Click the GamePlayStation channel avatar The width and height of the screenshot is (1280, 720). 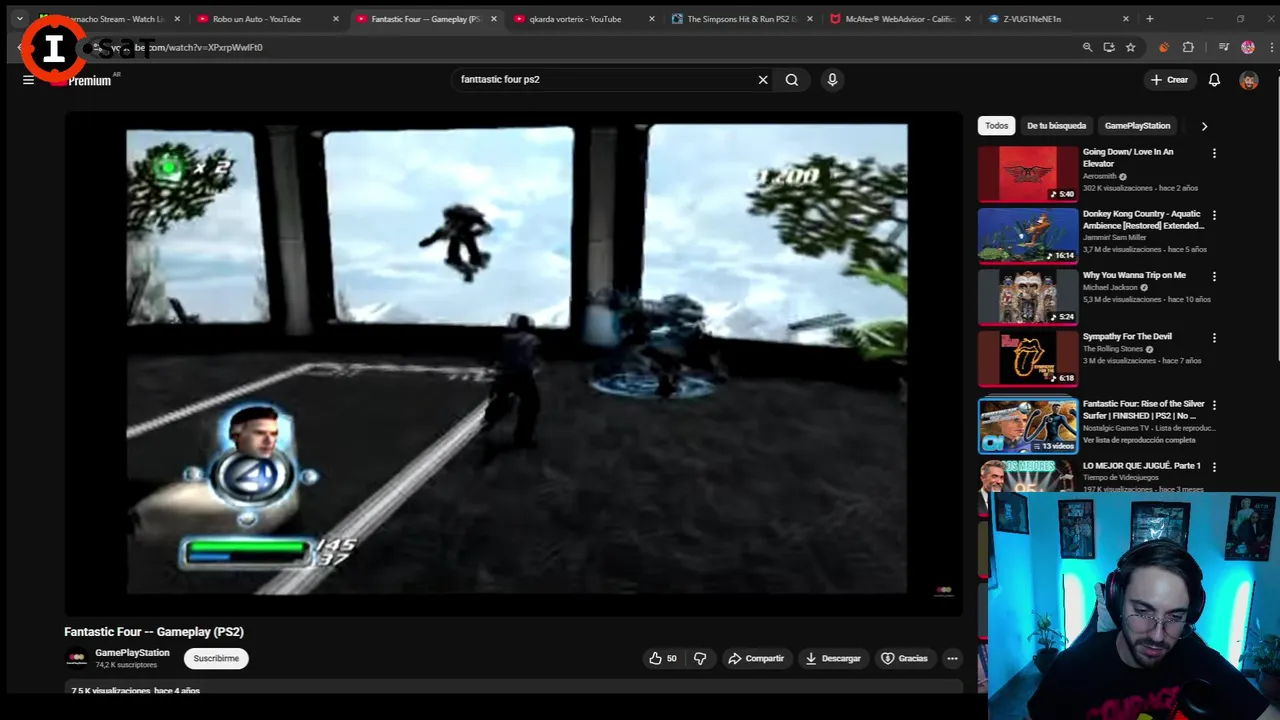pos(76,658)
